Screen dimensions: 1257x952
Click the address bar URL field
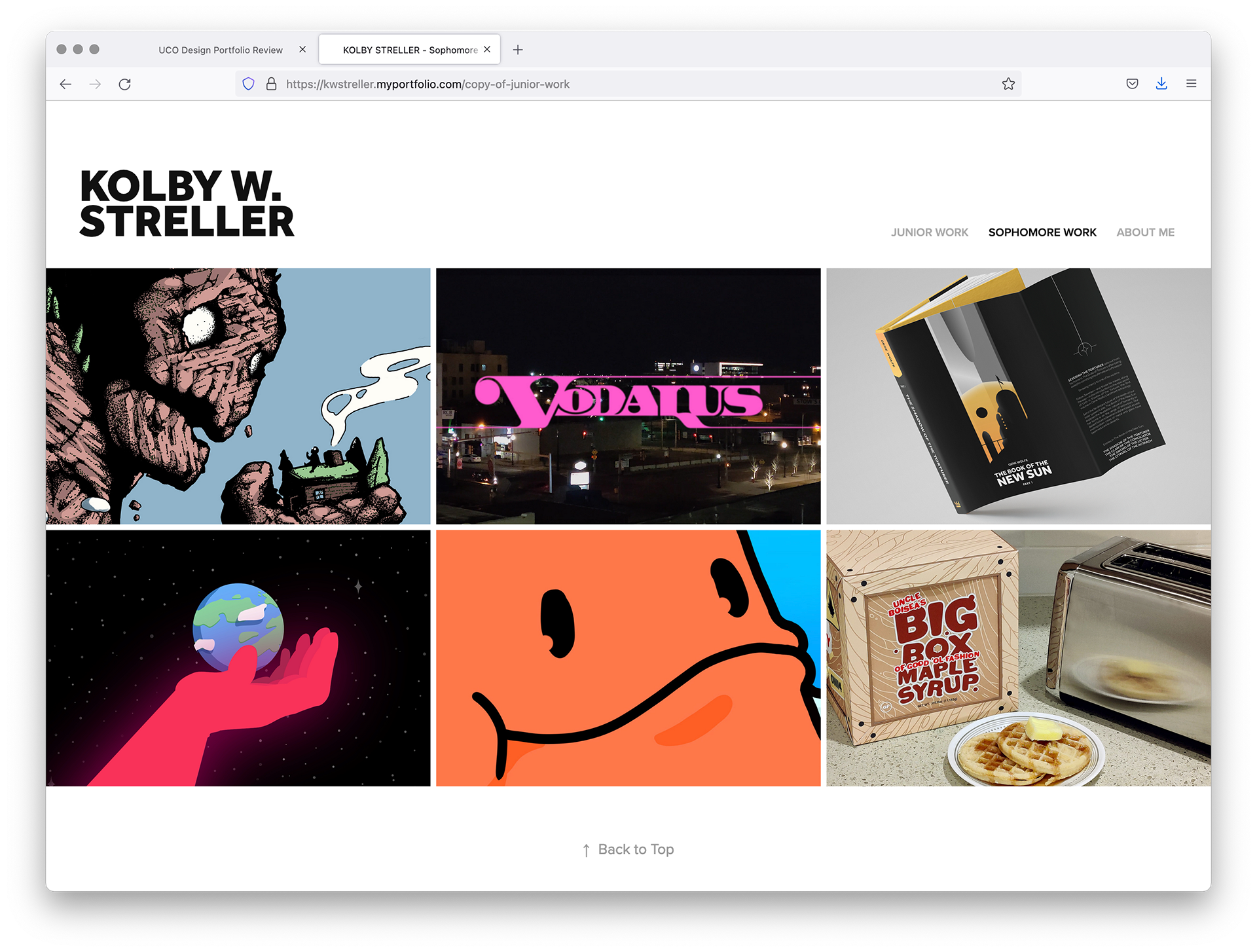point(628,84)
